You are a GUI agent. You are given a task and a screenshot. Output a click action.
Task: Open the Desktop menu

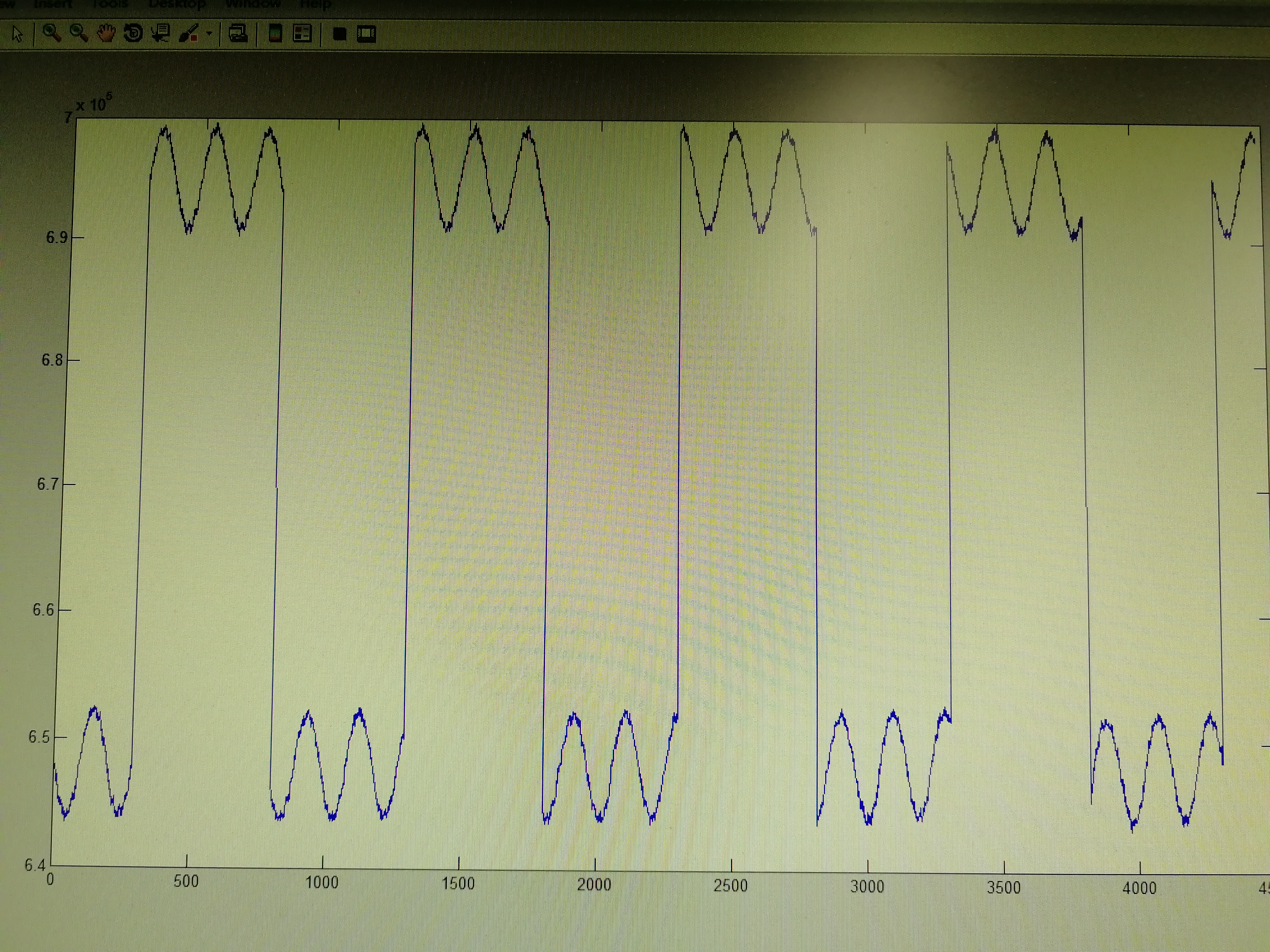(177, 4)
